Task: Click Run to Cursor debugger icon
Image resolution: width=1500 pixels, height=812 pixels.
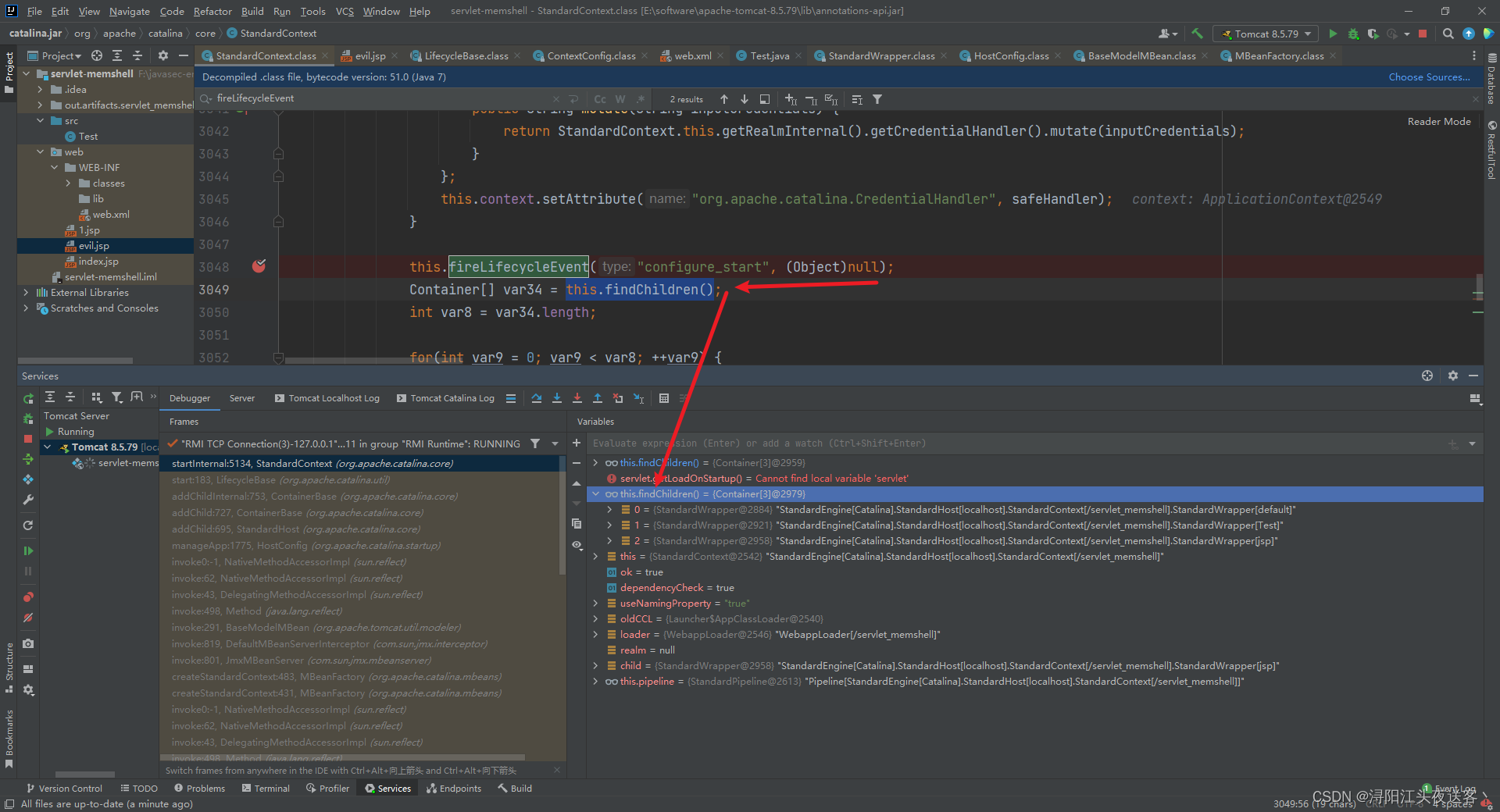Action: [x=639, y=398]
